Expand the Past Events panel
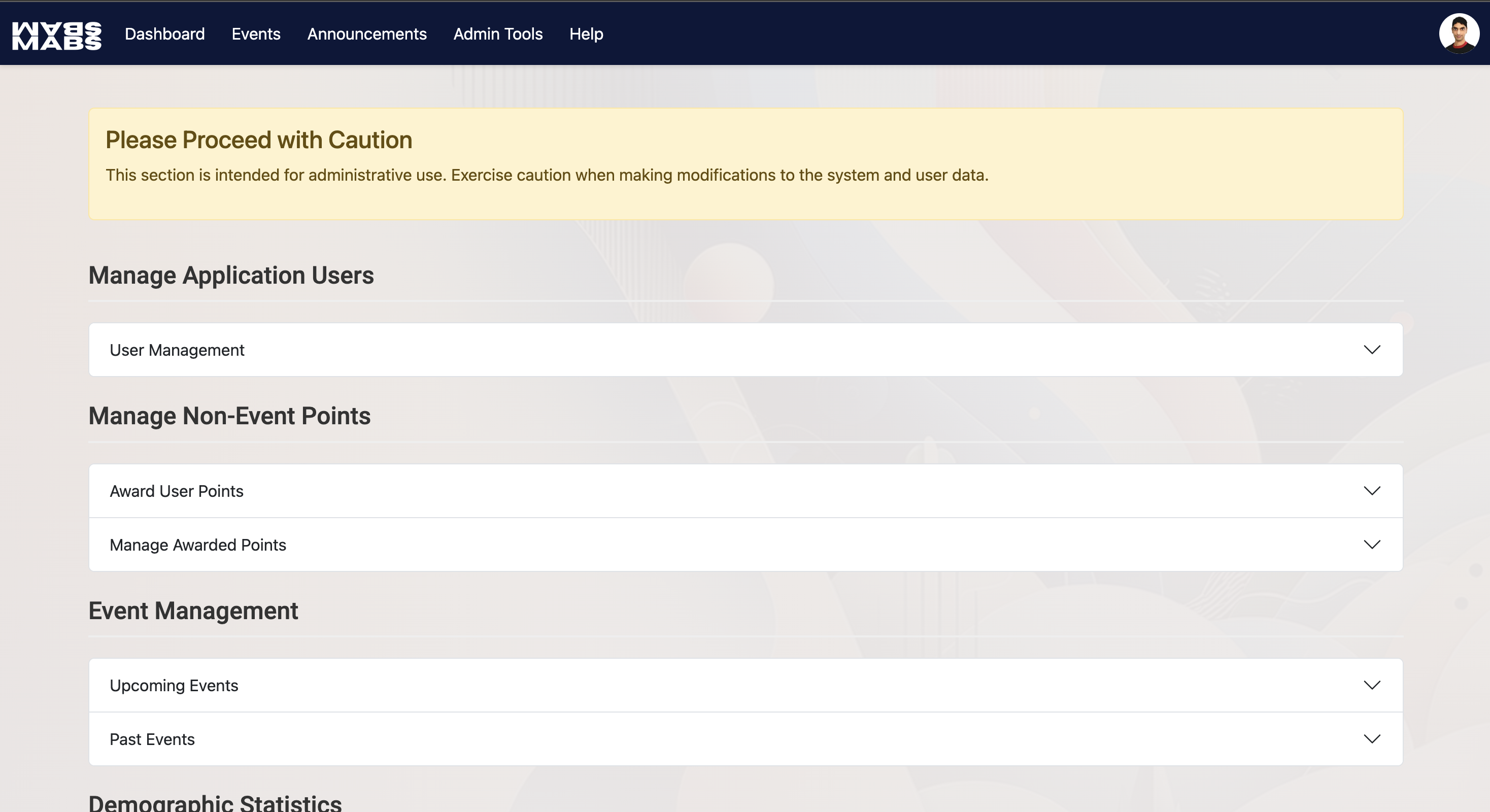The width and height of the screenshot is (1490, 812). tap(152, 739)
